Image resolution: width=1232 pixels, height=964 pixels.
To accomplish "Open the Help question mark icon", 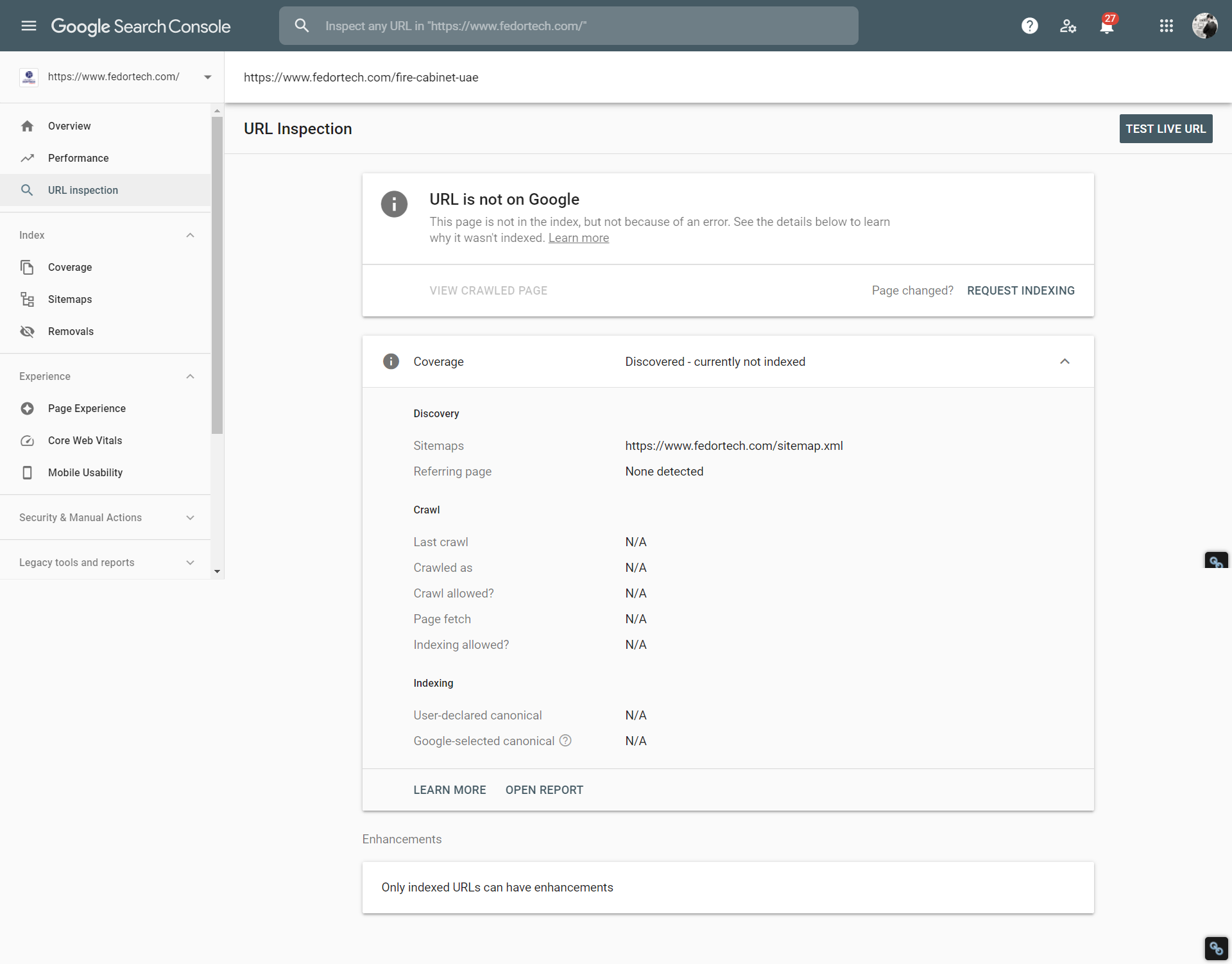I will (1029, 26).
